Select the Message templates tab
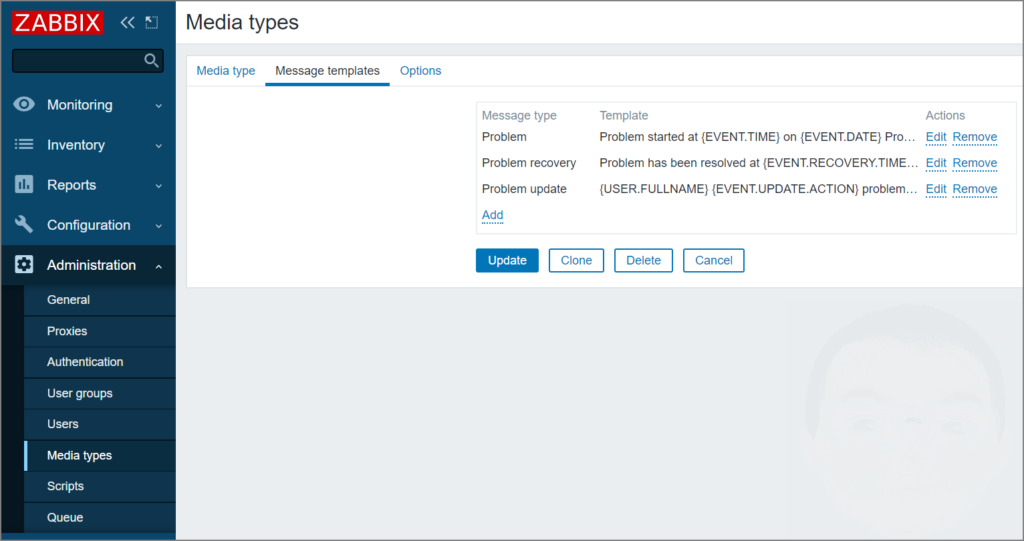This screenshot has height=541, width=1024. 327,71
